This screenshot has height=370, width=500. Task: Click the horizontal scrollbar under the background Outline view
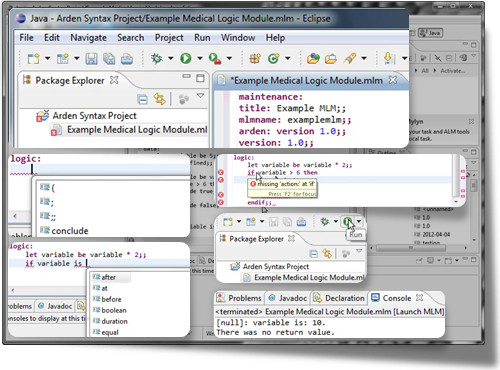[410, 248]
